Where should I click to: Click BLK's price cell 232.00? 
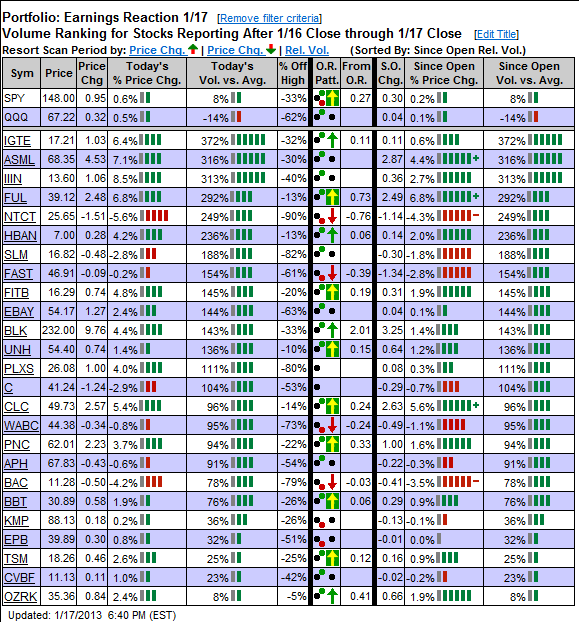click(59, 330)
